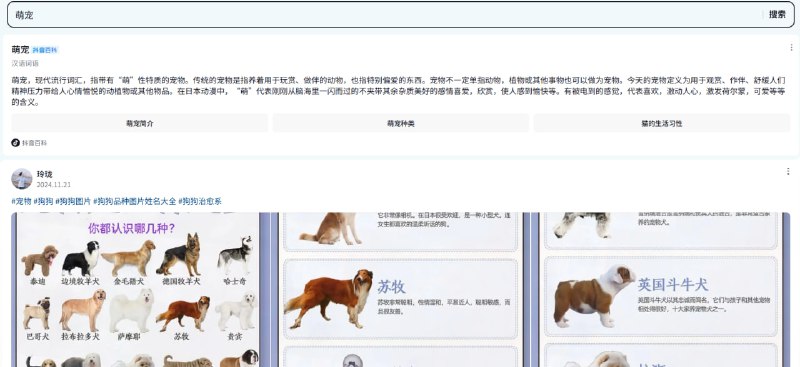Click the 萌宠 definition paragraph
The height and width of the screenshot is (367, 800).
(398, 91)
